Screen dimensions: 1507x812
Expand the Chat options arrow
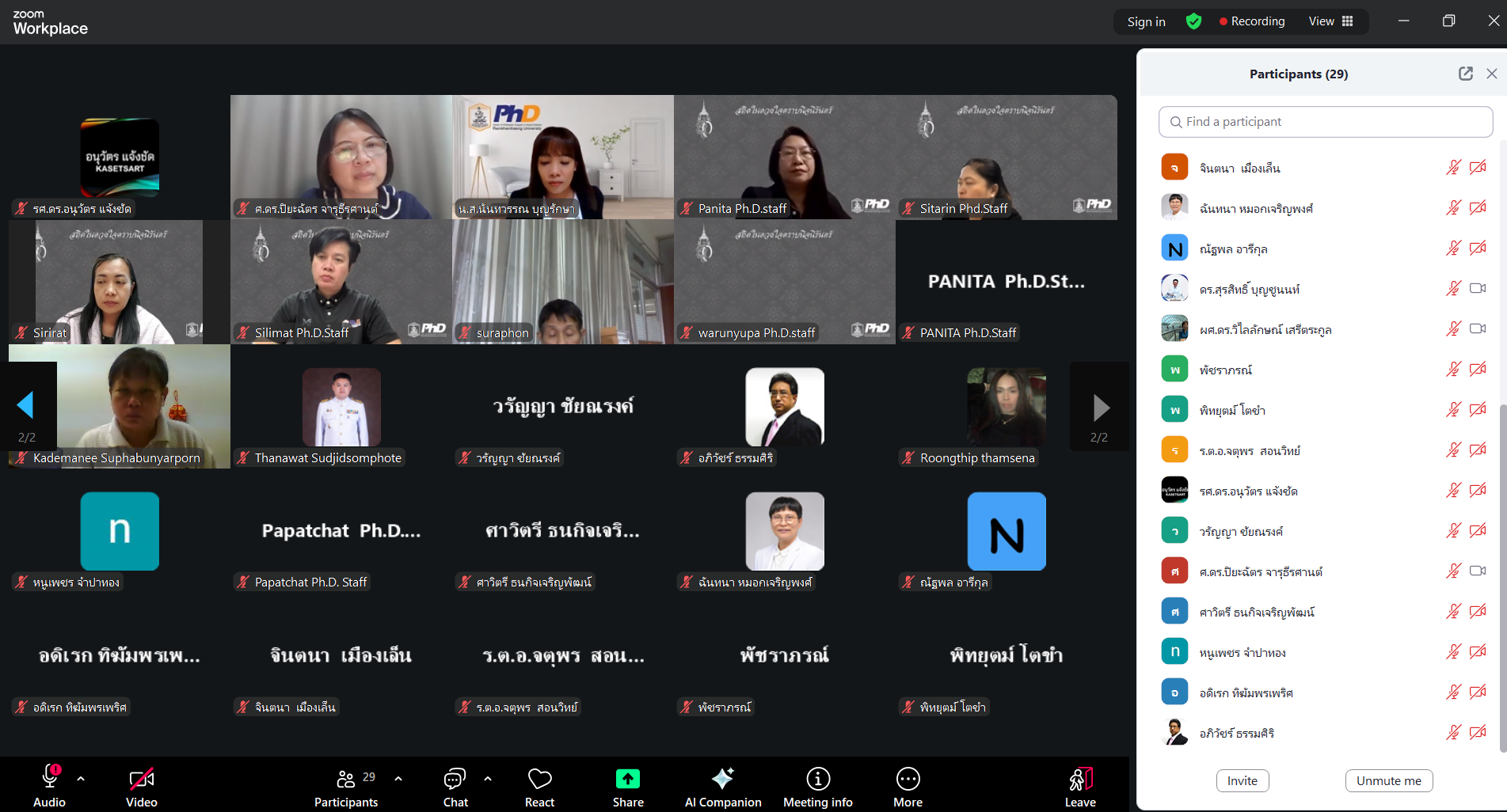click(488, 779)
